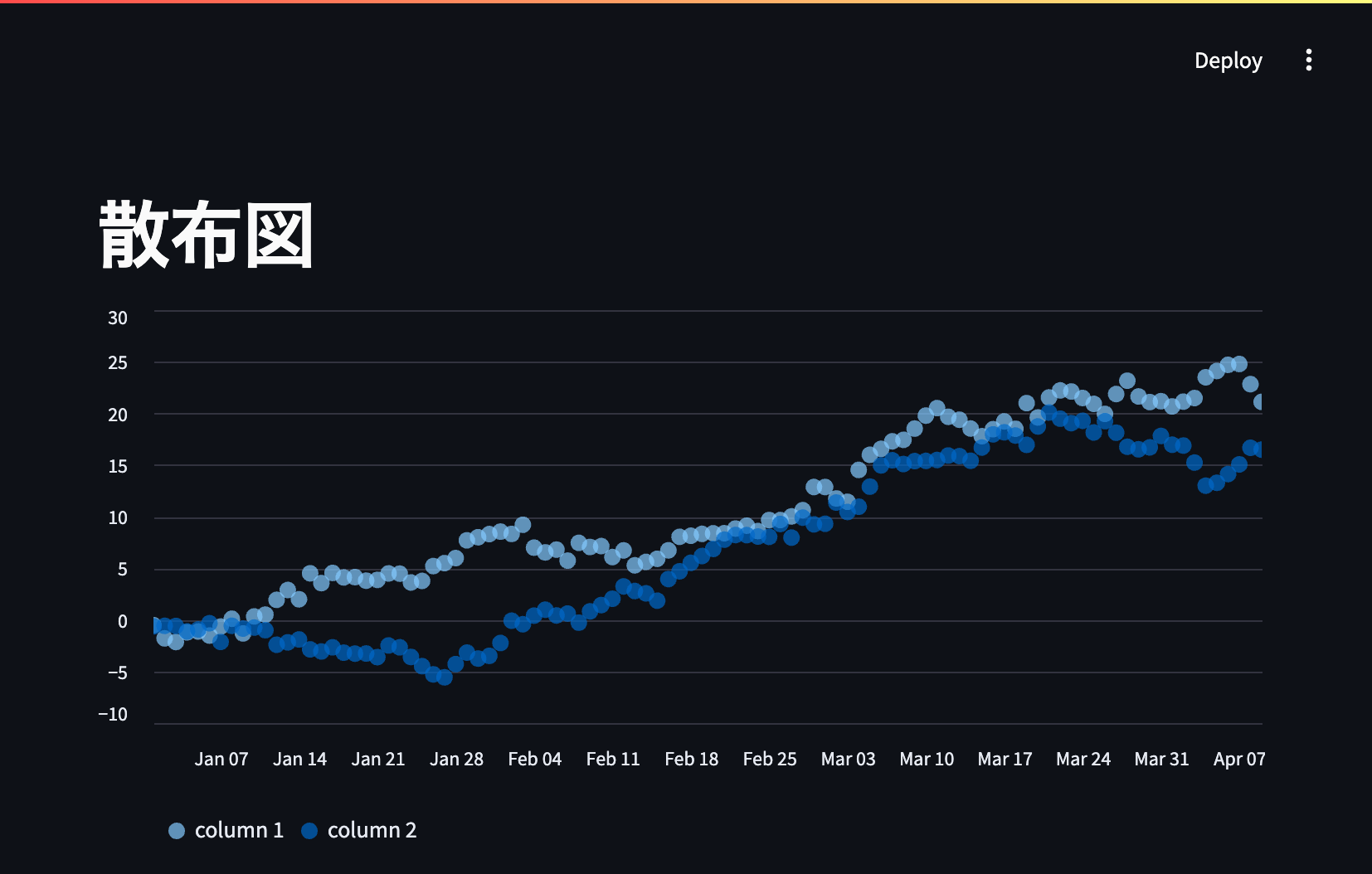This screenshot has width=1372, height=874.
Task: Toggle column 2 series via its legend entry
Action: pyautogui.click(x=372, y=830)
